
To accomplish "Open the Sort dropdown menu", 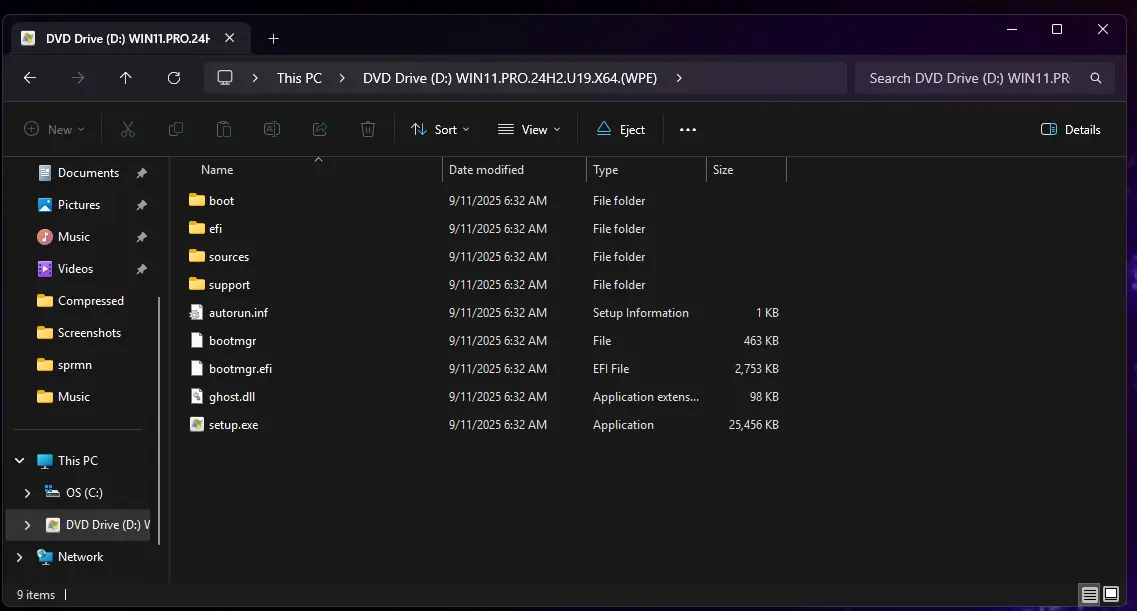I will coord(439,129).
